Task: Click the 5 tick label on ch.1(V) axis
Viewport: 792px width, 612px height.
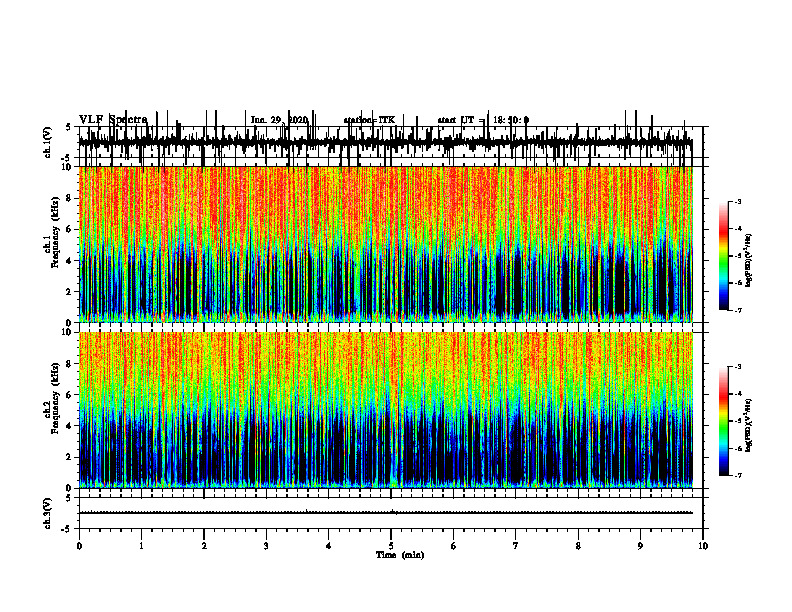Action: (x=68, y=128)
